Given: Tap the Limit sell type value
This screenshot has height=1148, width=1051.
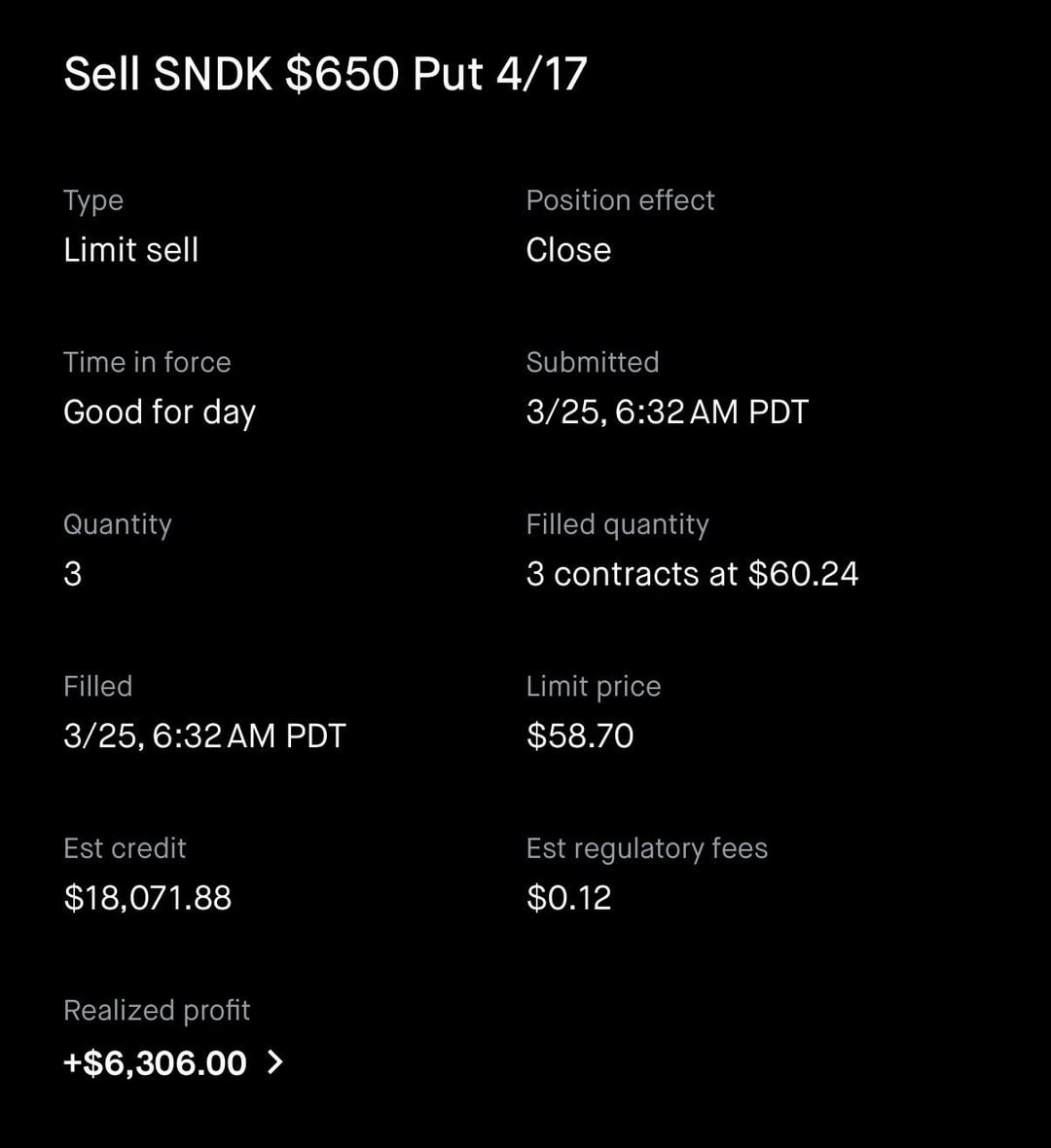Looking at the screenshot, I should tap(130, 250).
